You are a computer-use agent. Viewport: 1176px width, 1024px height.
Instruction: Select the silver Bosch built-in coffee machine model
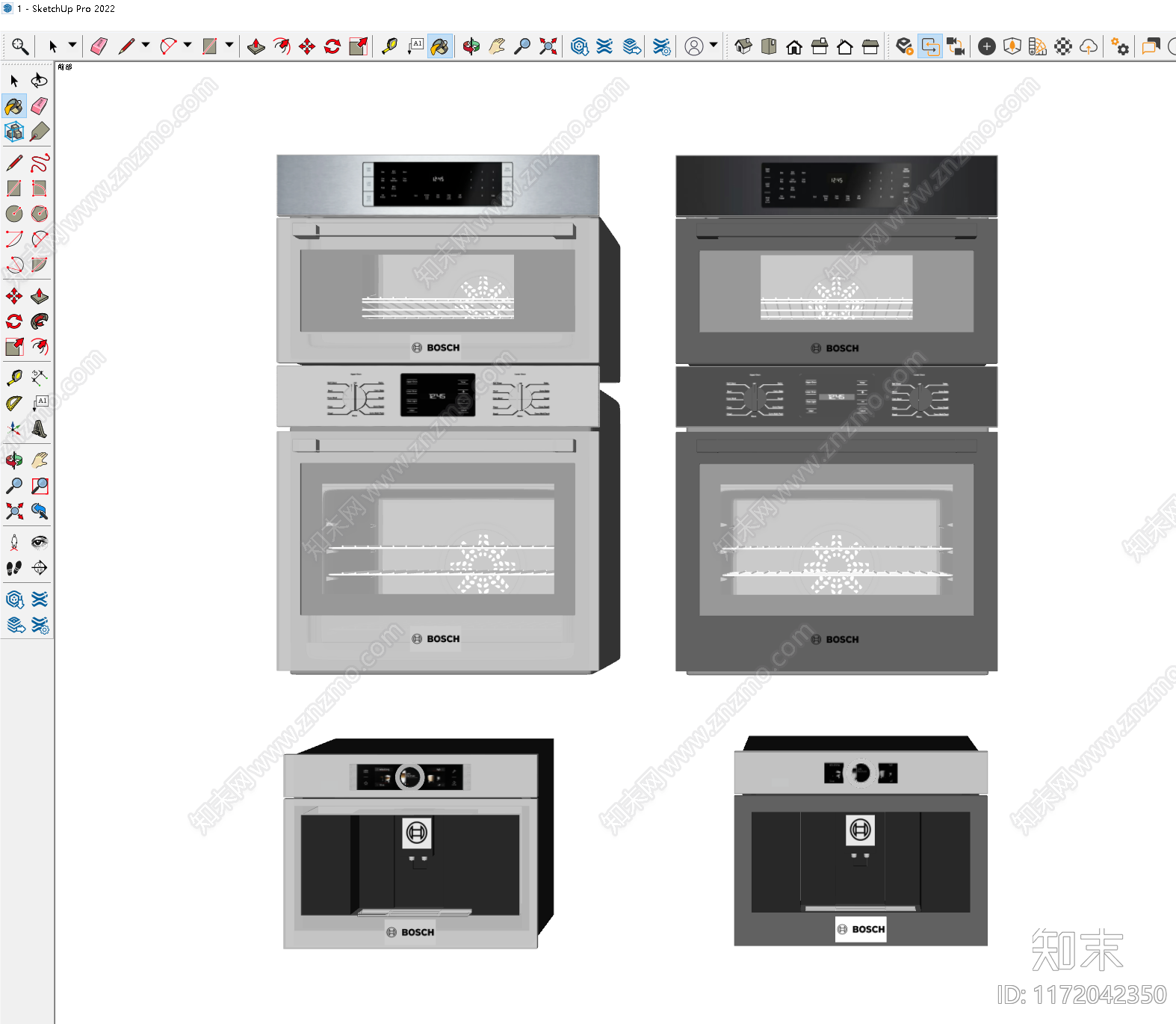(x=418, y=843)
